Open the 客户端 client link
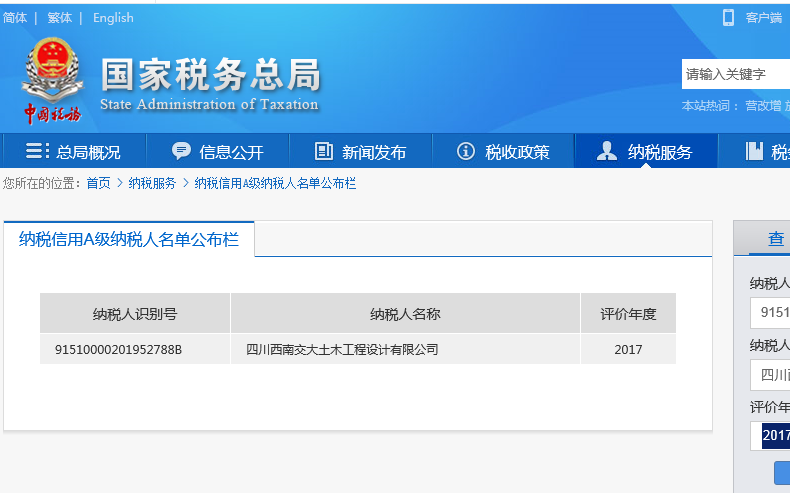 pyautogui.click(x=764, y=18)
